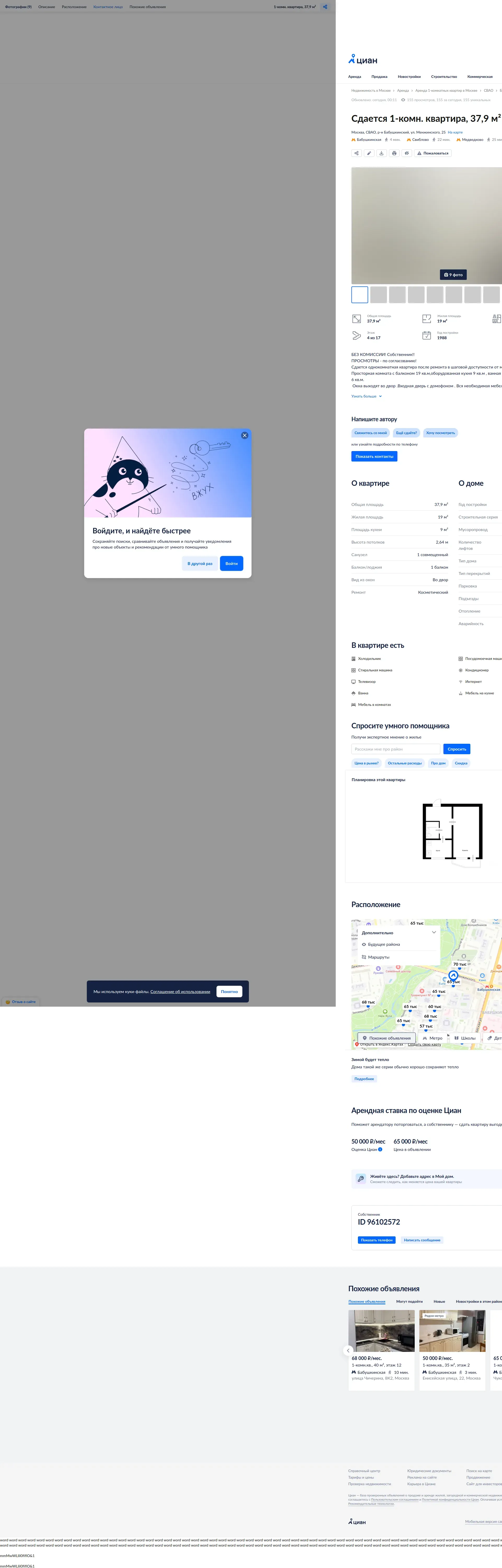Click the download icon in action row

381,153
